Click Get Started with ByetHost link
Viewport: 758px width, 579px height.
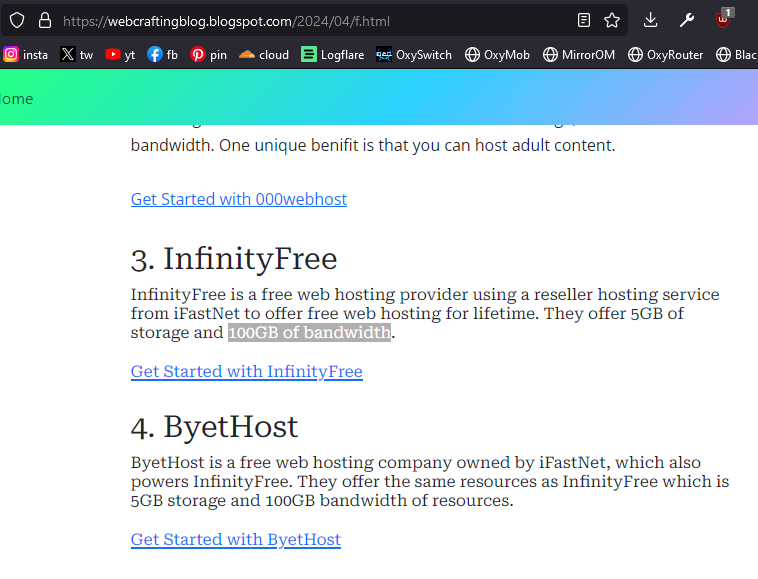click(x=236, y=539)
